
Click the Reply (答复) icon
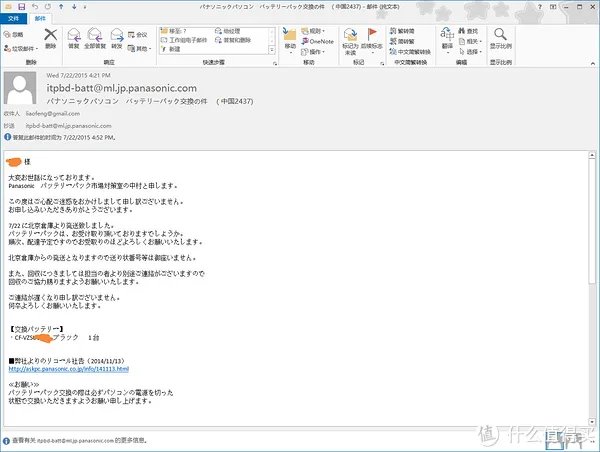tap(73, 40)
